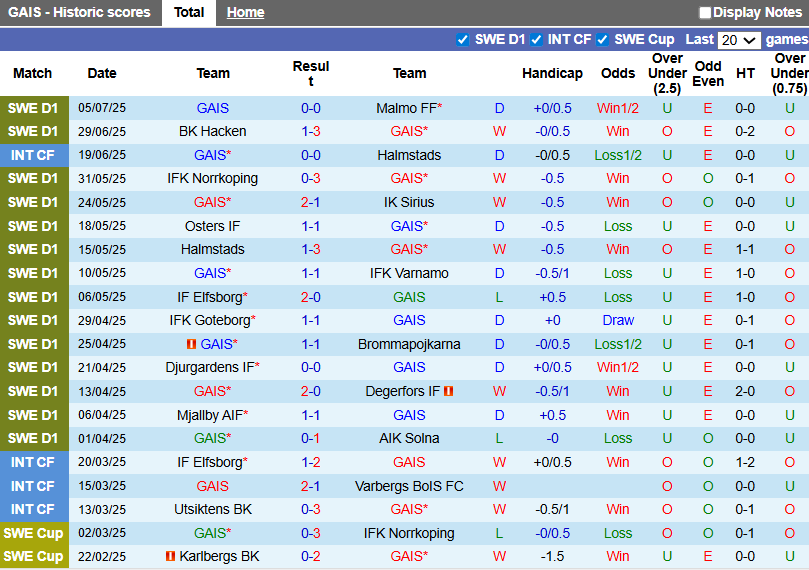The image size is (809, 570).
Task: Click the Over Under (2.5) column header
Action: click(x=667, y=73)
